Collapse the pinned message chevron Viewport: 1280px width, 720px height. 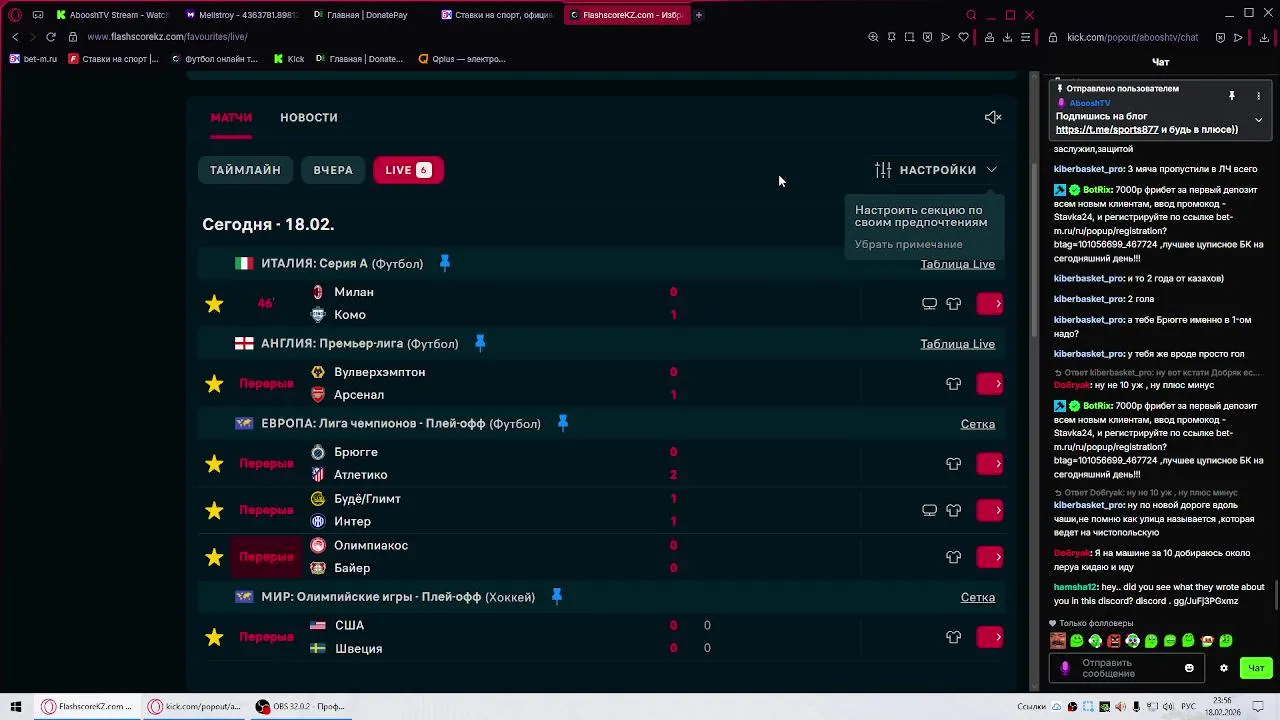1258,120
